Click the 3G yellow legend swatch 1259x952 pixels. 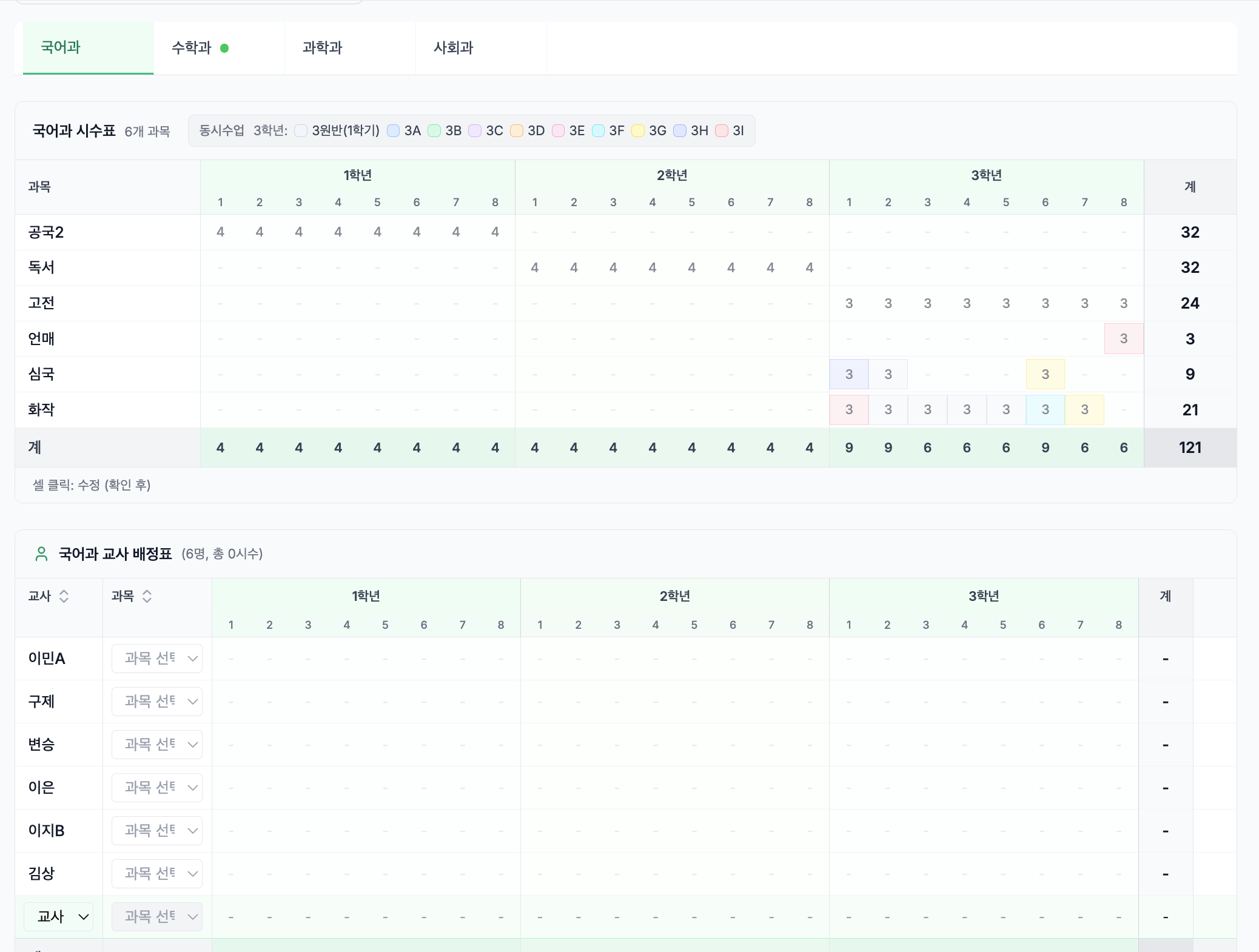click(637, 131)
